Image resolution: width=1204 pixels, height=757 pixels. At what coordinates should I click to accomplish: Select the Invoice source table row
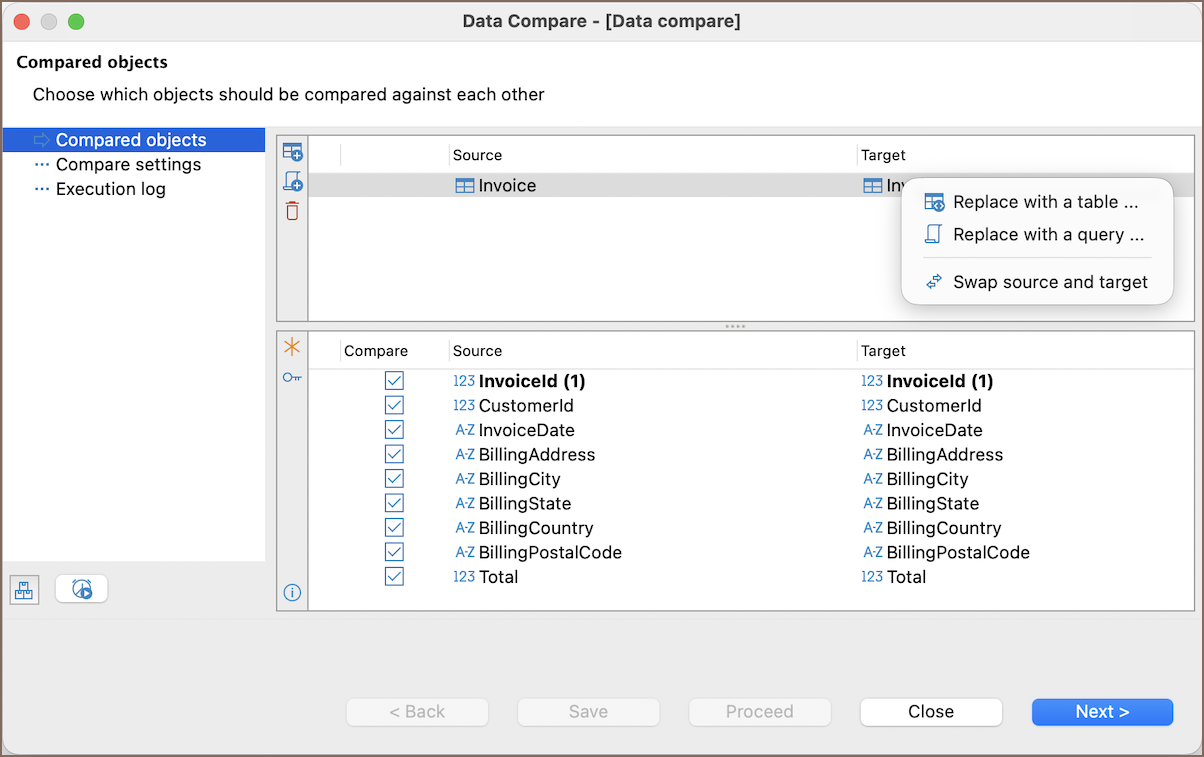(x=507, y=186)
